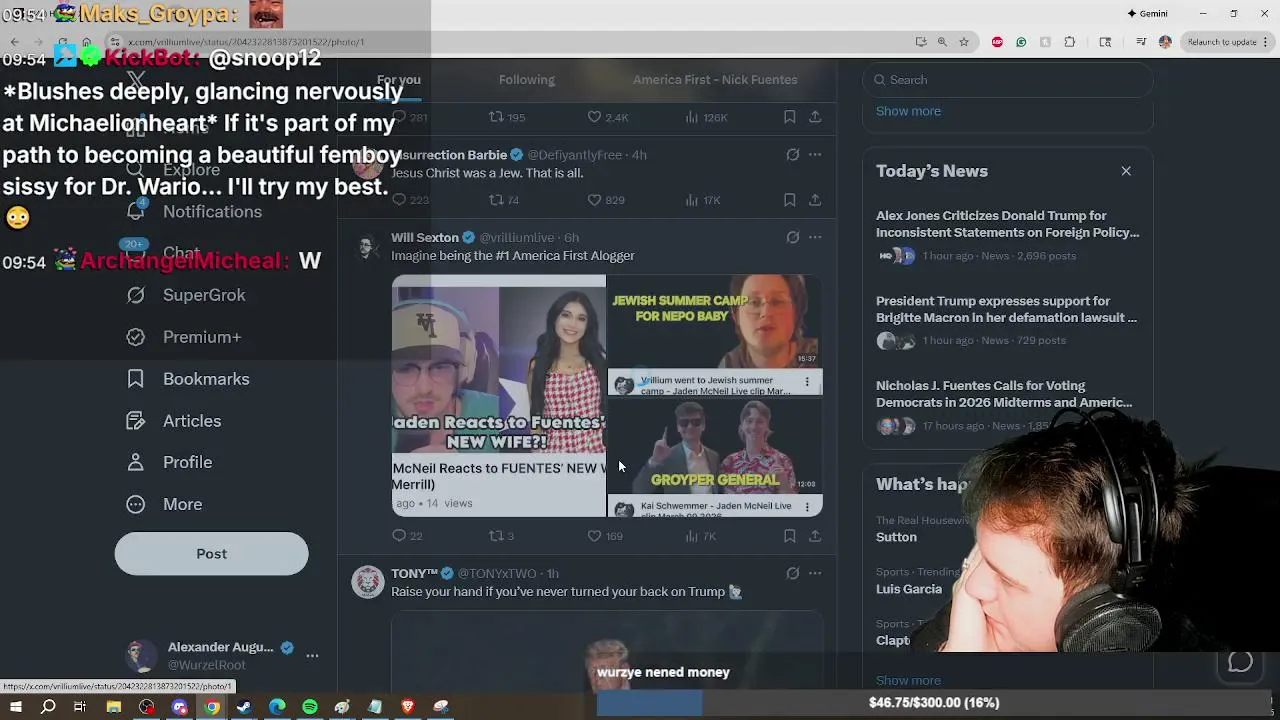Open Steam from the taskbar
This screenshot has height=720, width=1280.
point(244,707)
